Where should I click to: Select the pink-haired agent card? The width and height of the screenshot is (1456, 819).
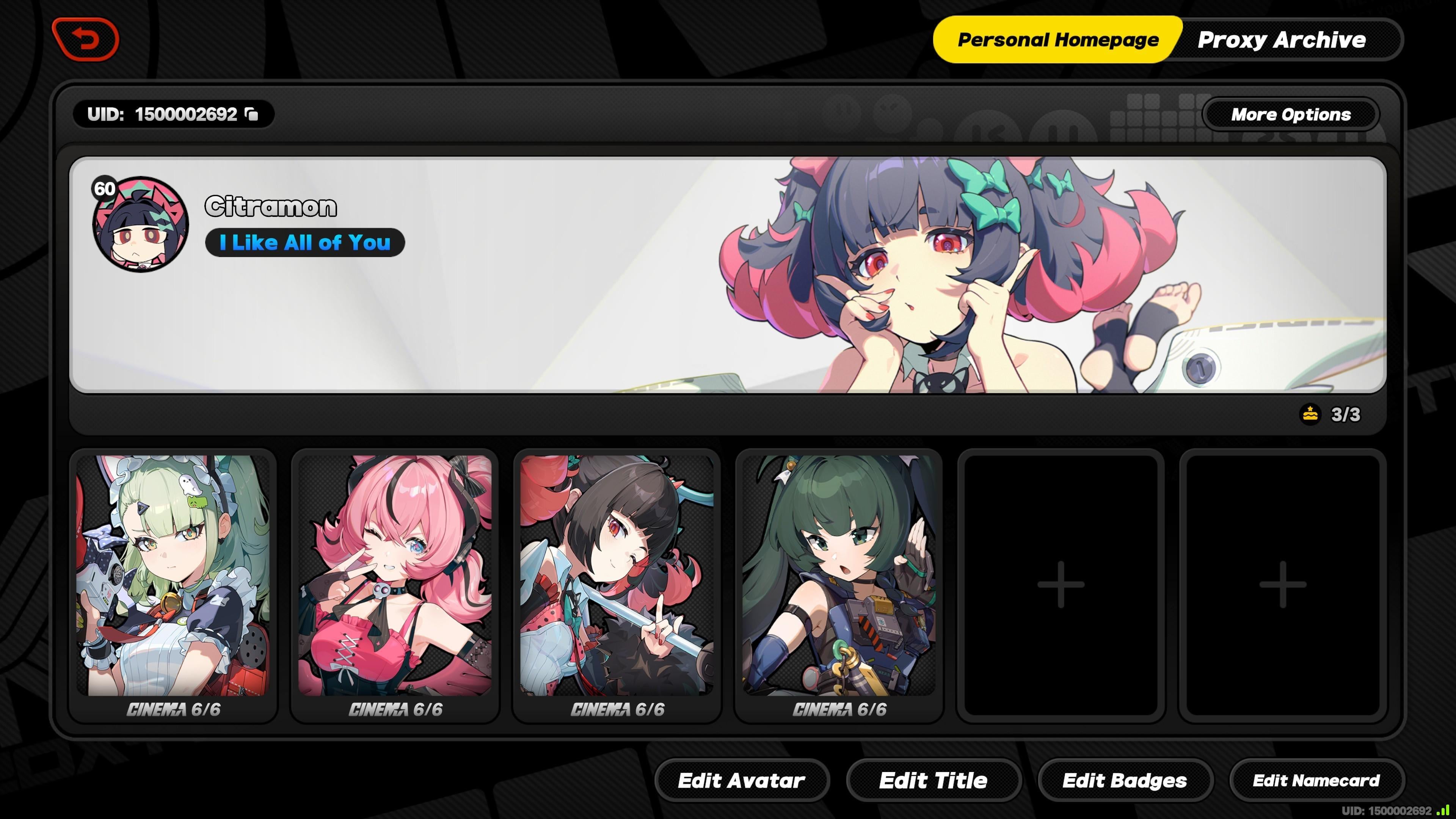[395, 585]
